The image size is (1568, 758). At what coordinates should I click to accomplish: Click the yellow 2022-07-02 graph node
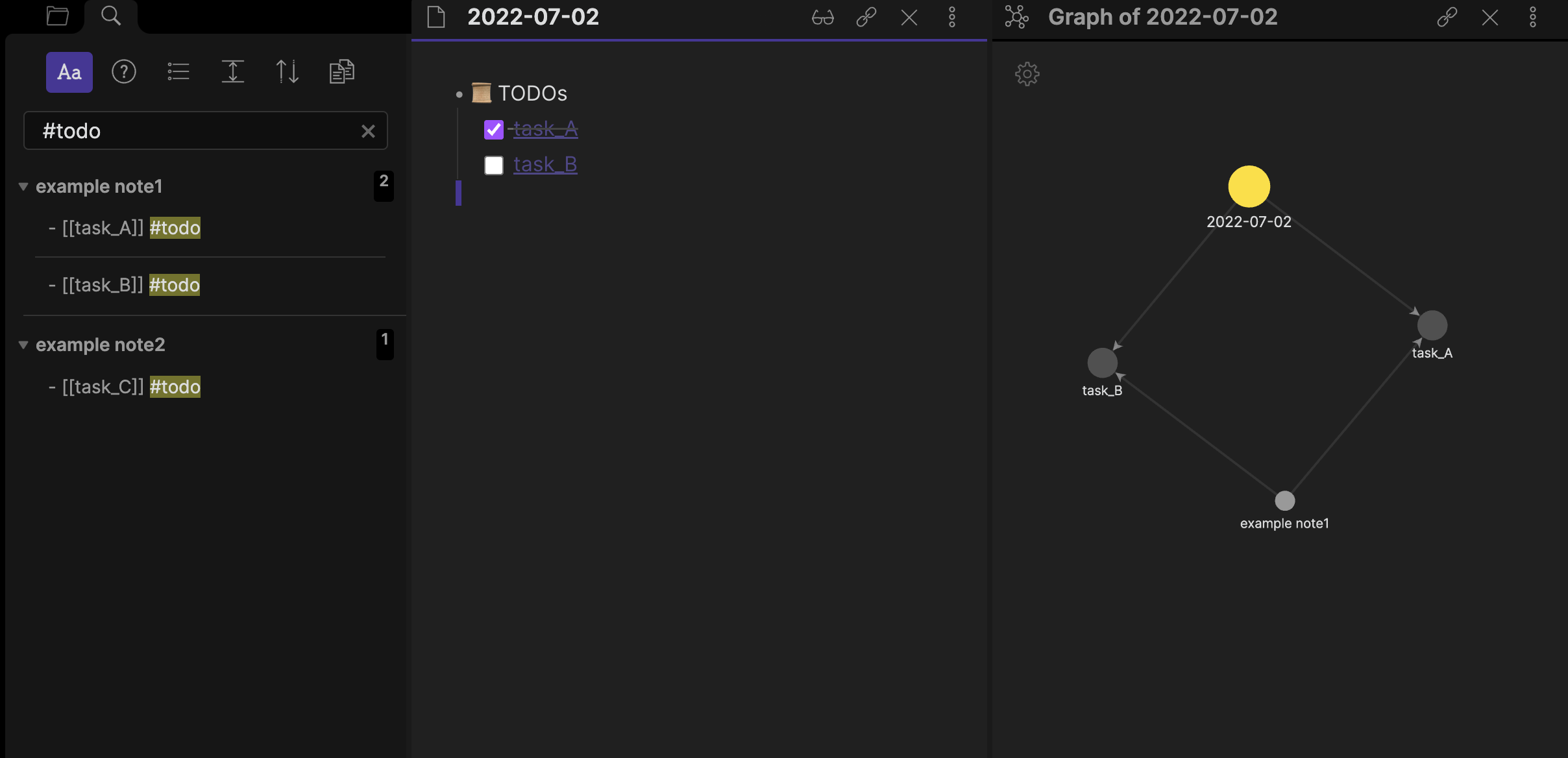tap(1249, 187)
